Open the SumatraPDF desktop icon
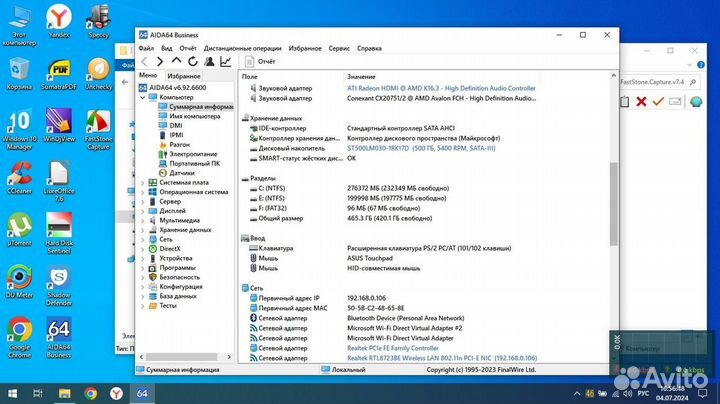This screenshot has width=720, height=404. tap(59, 74)
